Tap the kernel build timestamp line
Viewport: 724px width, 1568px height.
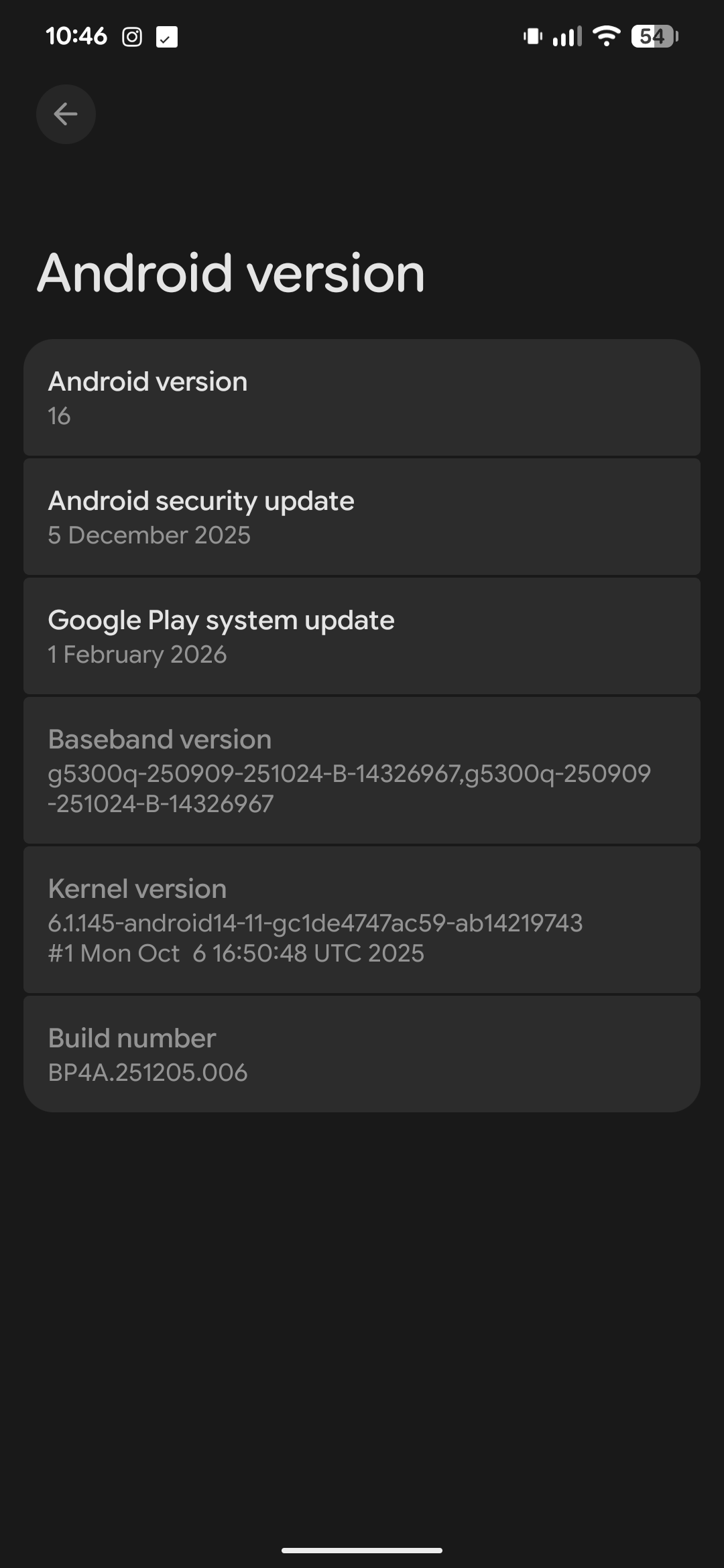[236, 954]
